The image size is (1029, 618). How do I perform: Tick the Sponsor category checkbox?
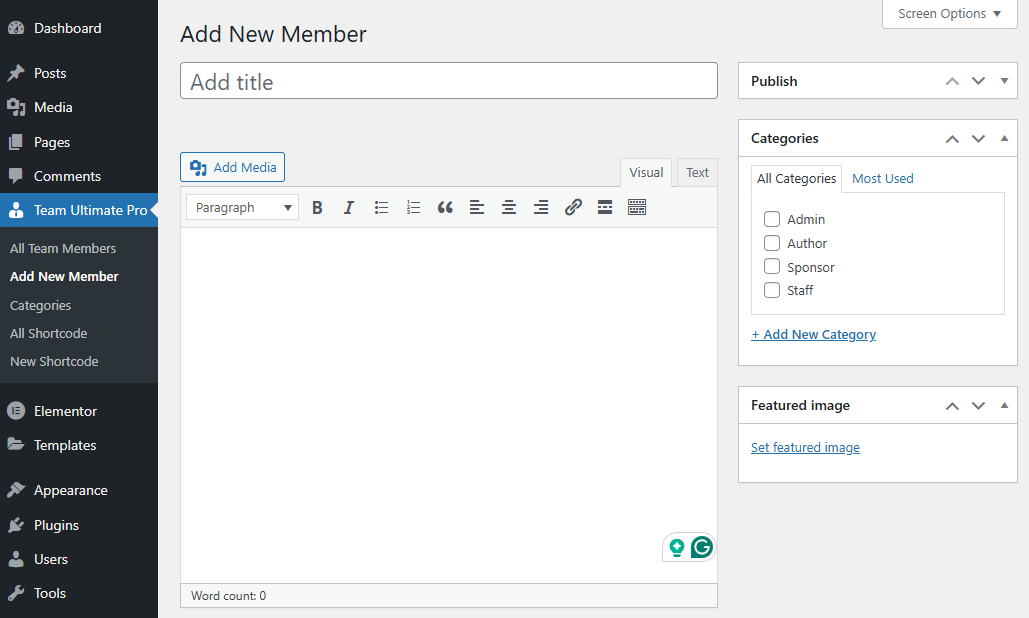772,267
